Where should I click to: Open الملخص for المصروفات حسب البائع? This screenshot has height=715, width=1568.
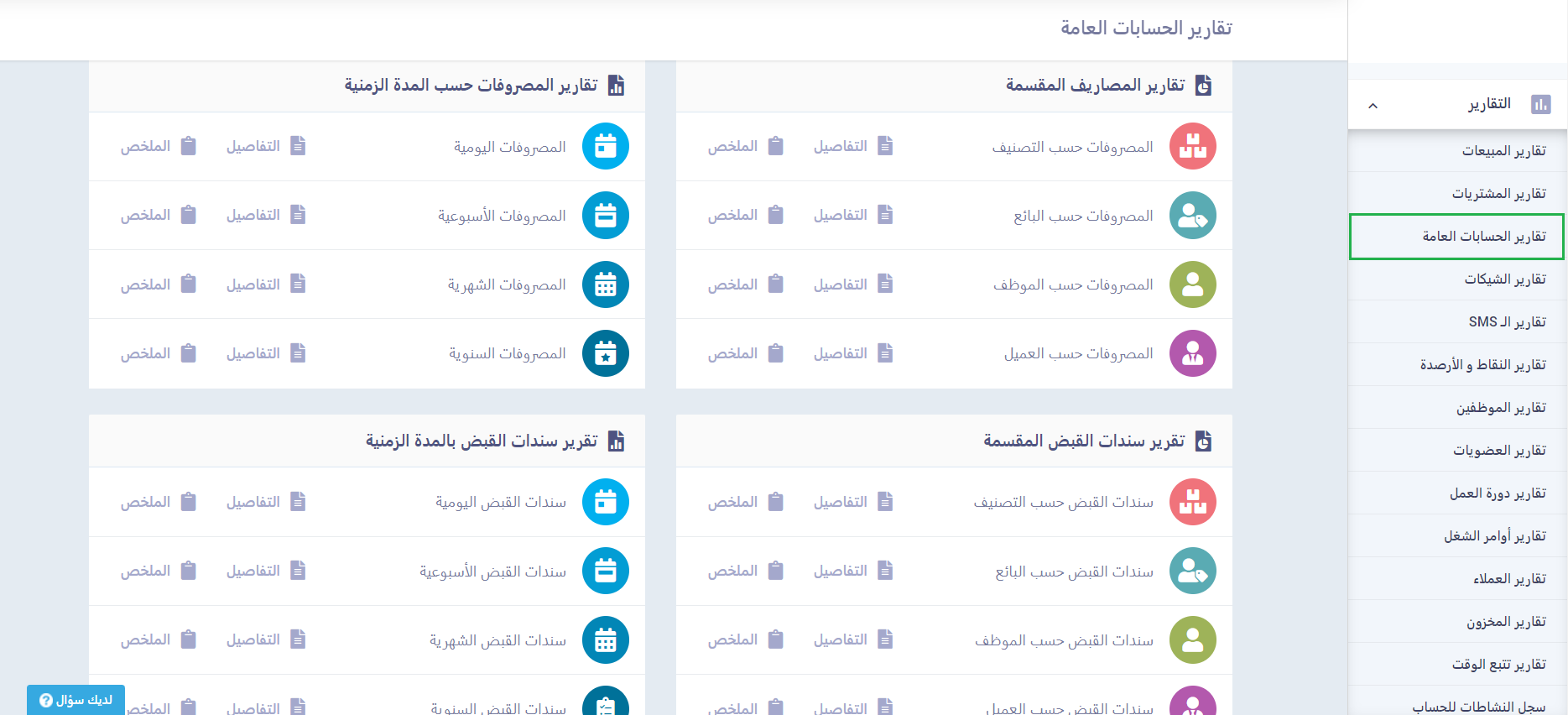[745, 216]
